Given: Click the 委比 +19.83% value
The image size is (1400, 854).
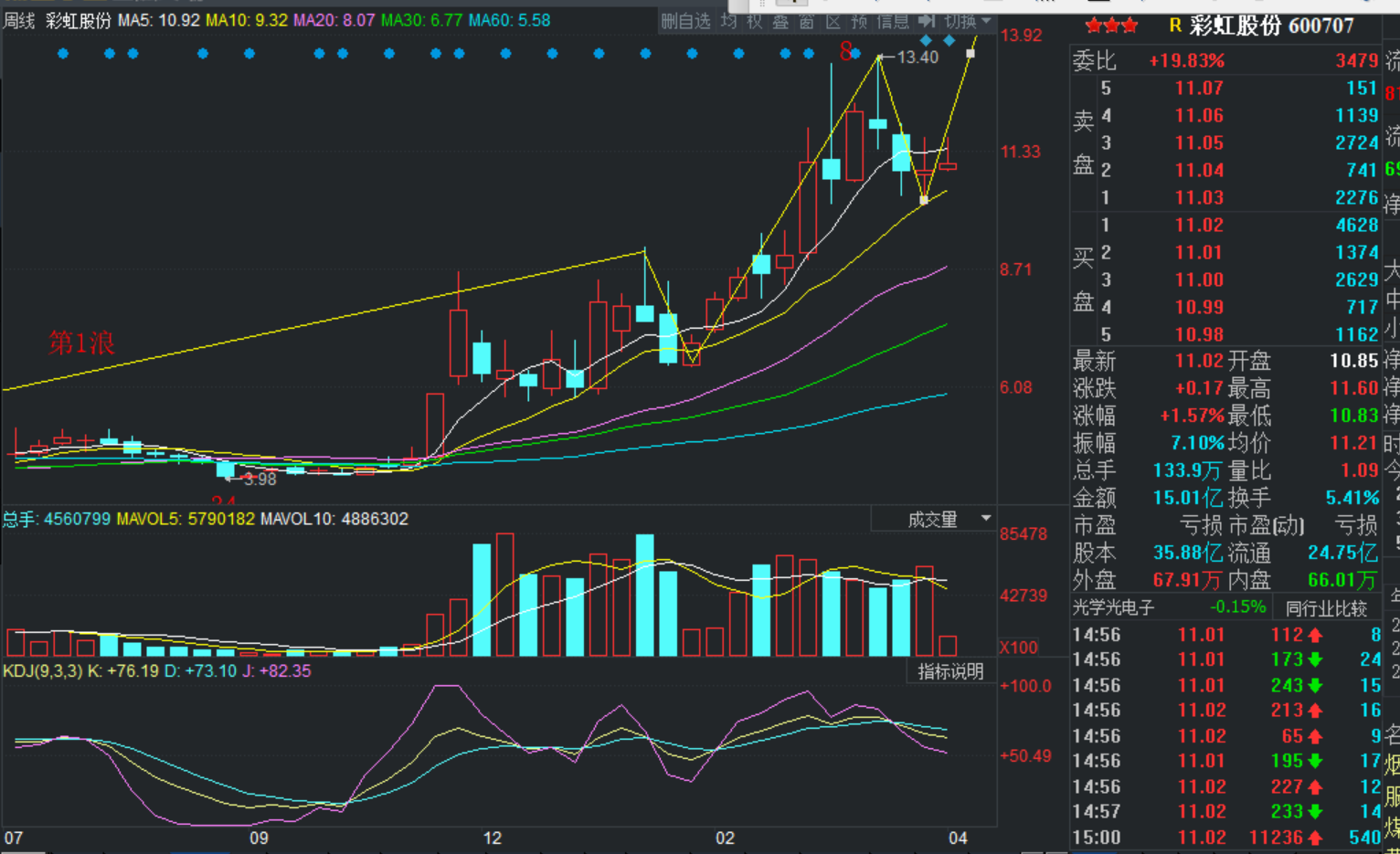Looking at the screenshot, I should pyautogui.click(x=1187, y=61).
